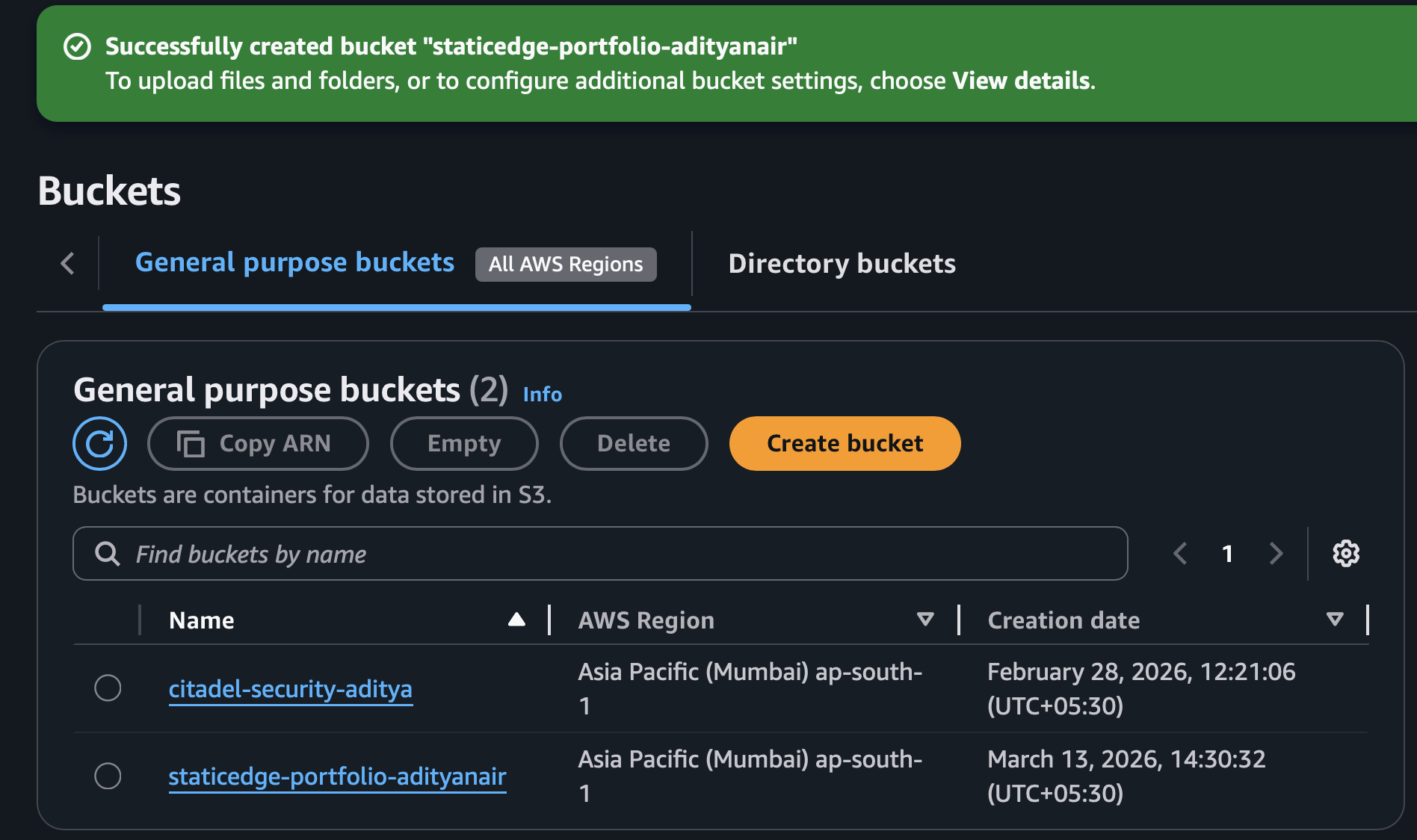
Task: Select the staticedge-portfolio-adityanair radio button
Action: [x=108, y=776]
